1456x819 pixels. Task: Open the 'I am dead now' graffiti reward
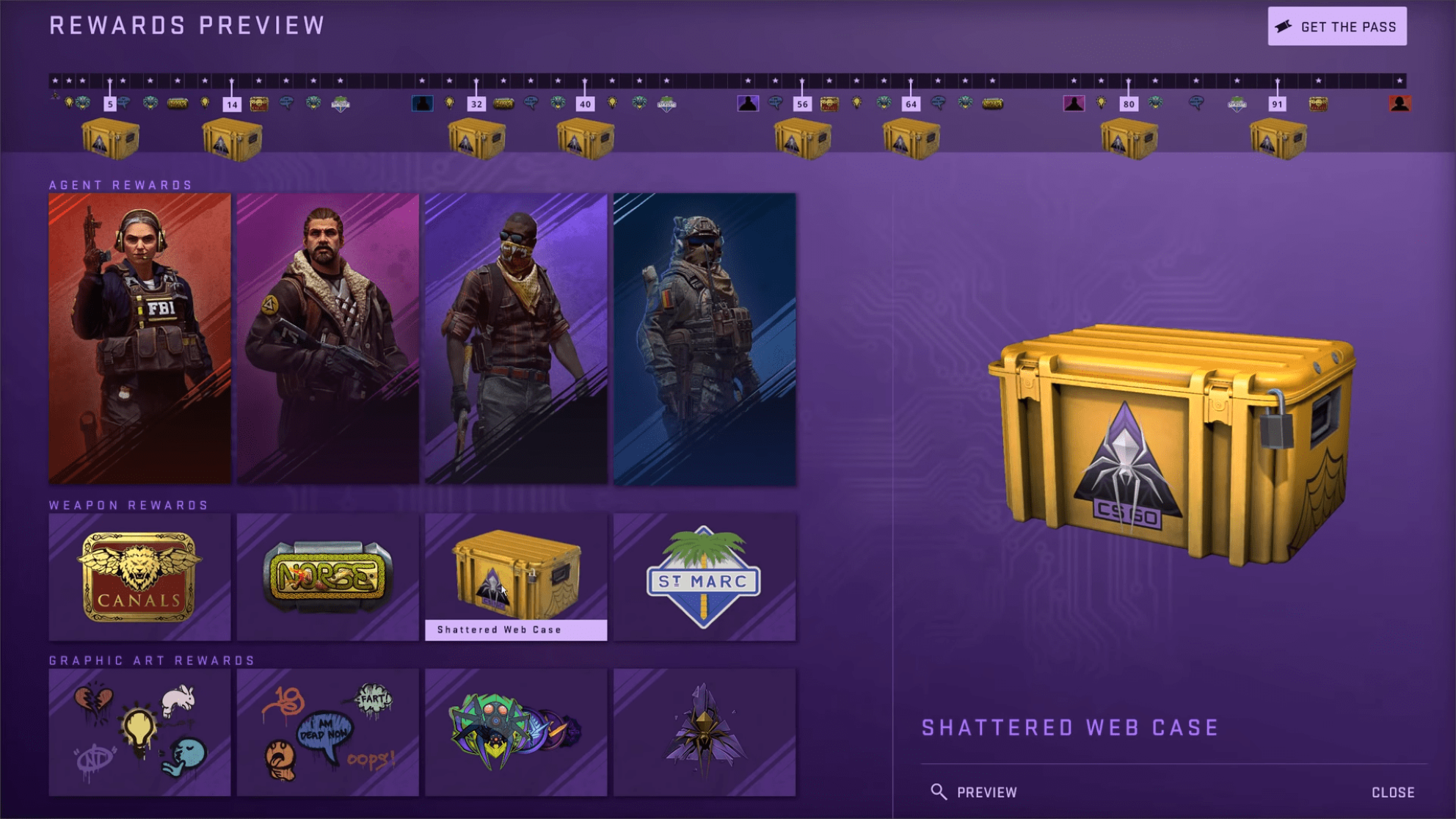(327, 732)
